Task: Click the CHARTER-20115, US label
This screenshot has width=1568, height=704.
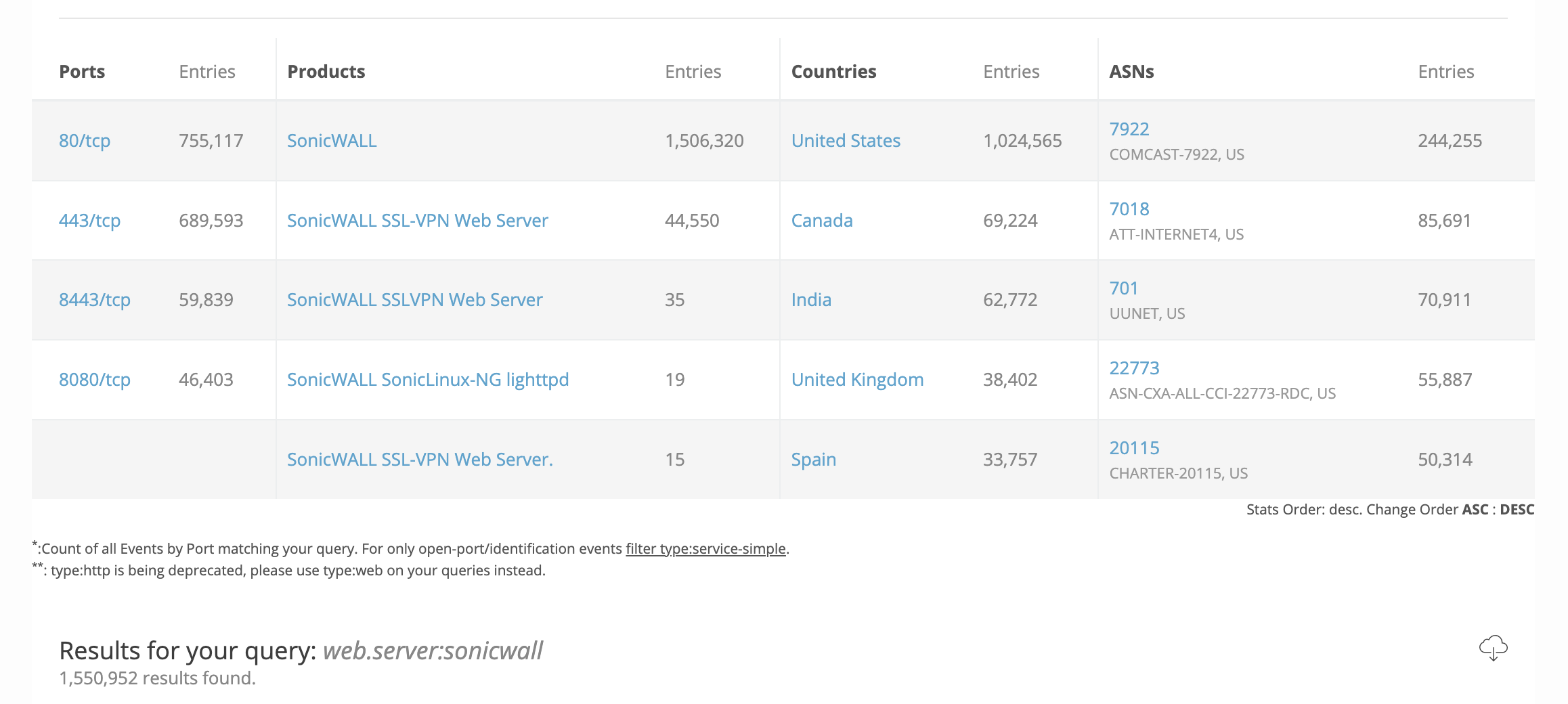Action: click(x=1178, y=474)
